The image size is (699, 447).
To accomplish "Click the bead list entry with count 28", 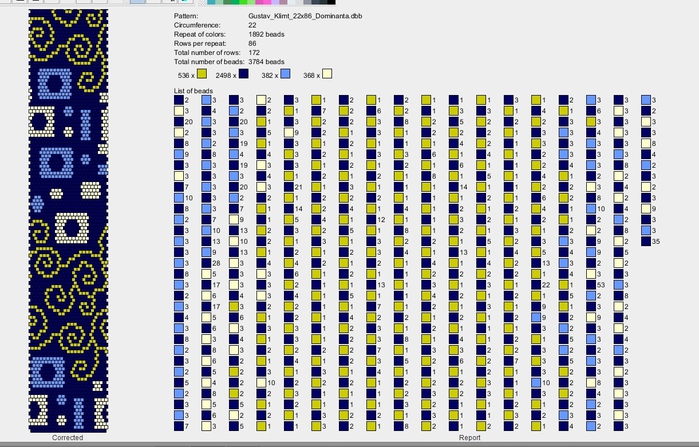I will coord(210,263).
